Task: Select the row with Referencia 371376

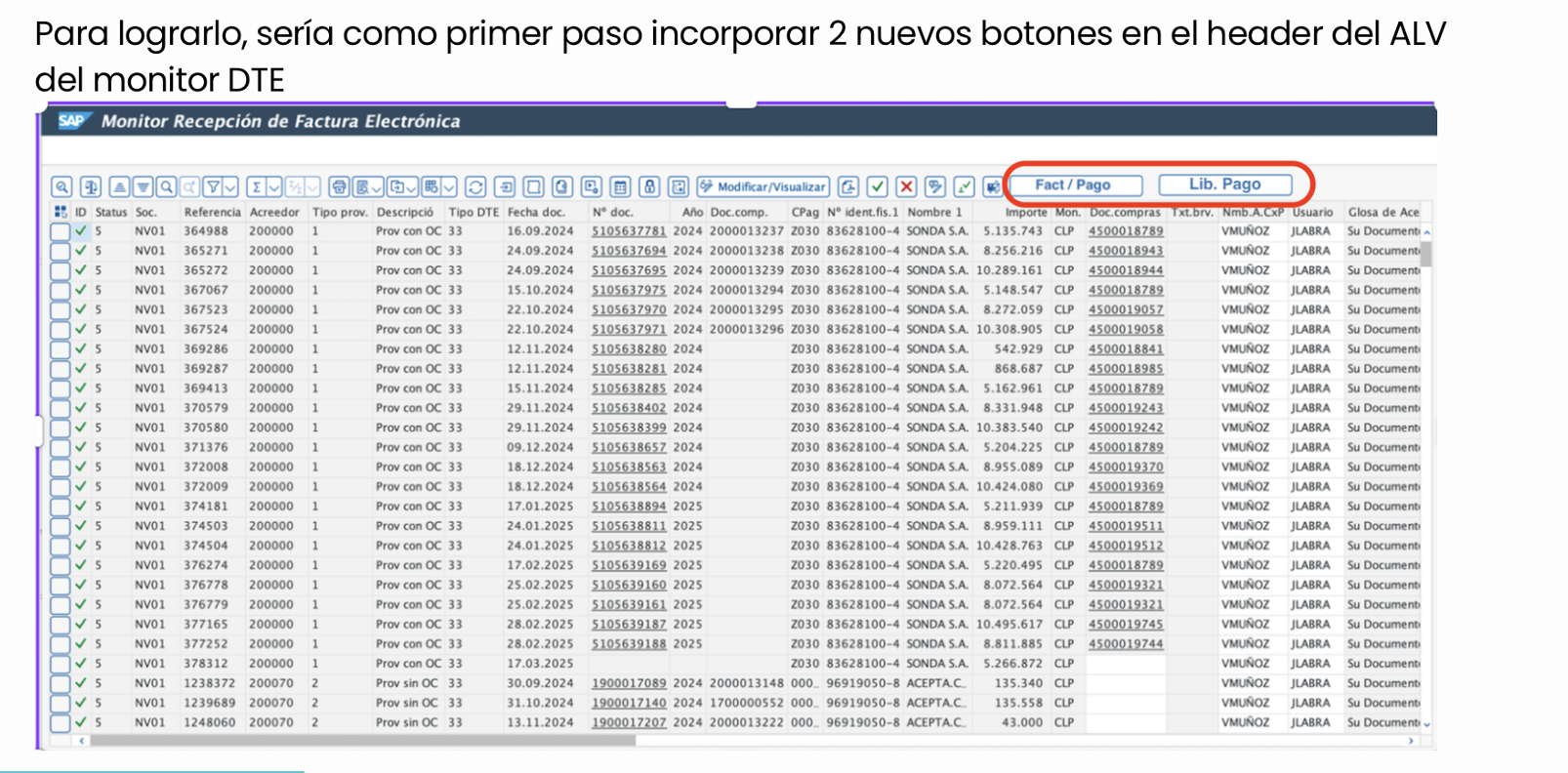Action: (x=60, y=447)
